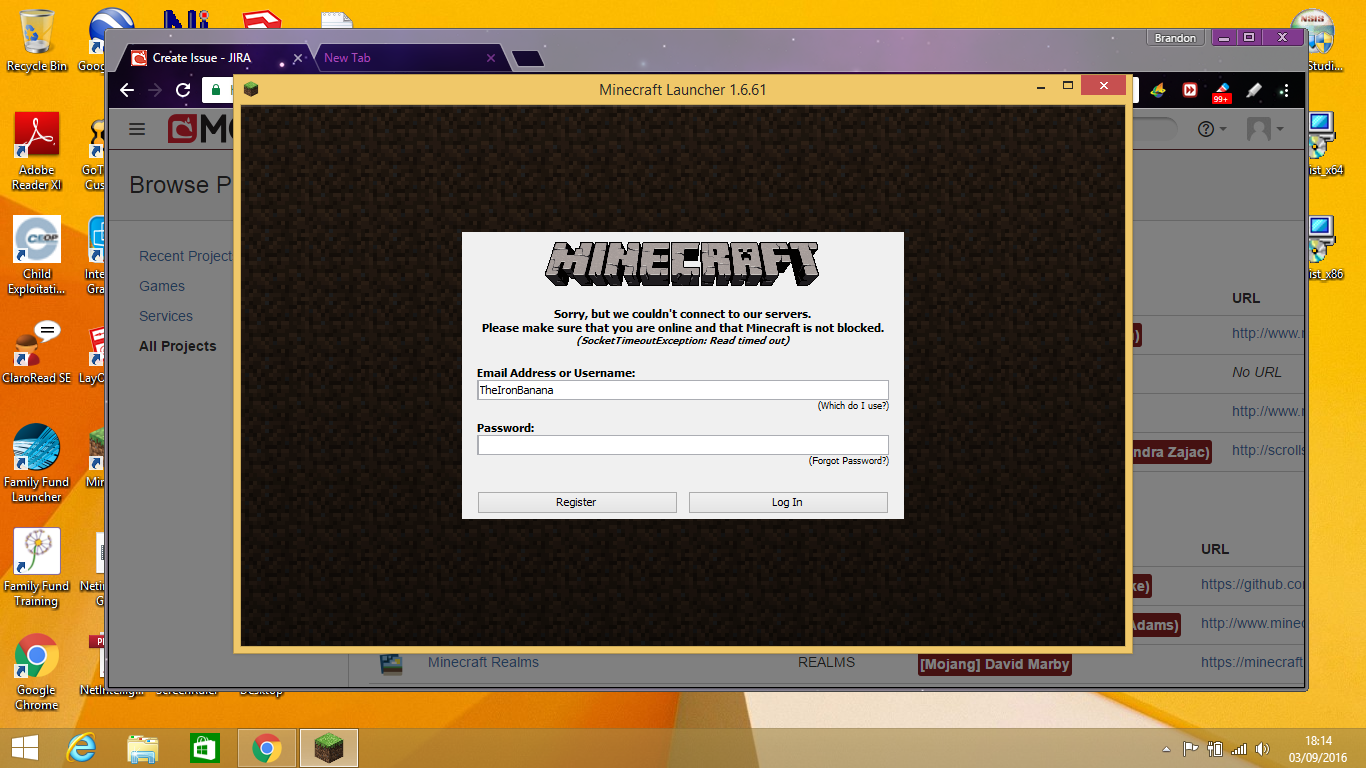
Task: Select Recent Projects in the JIRA sidebar
Action: pyautogui.click(x=186, y=256)
